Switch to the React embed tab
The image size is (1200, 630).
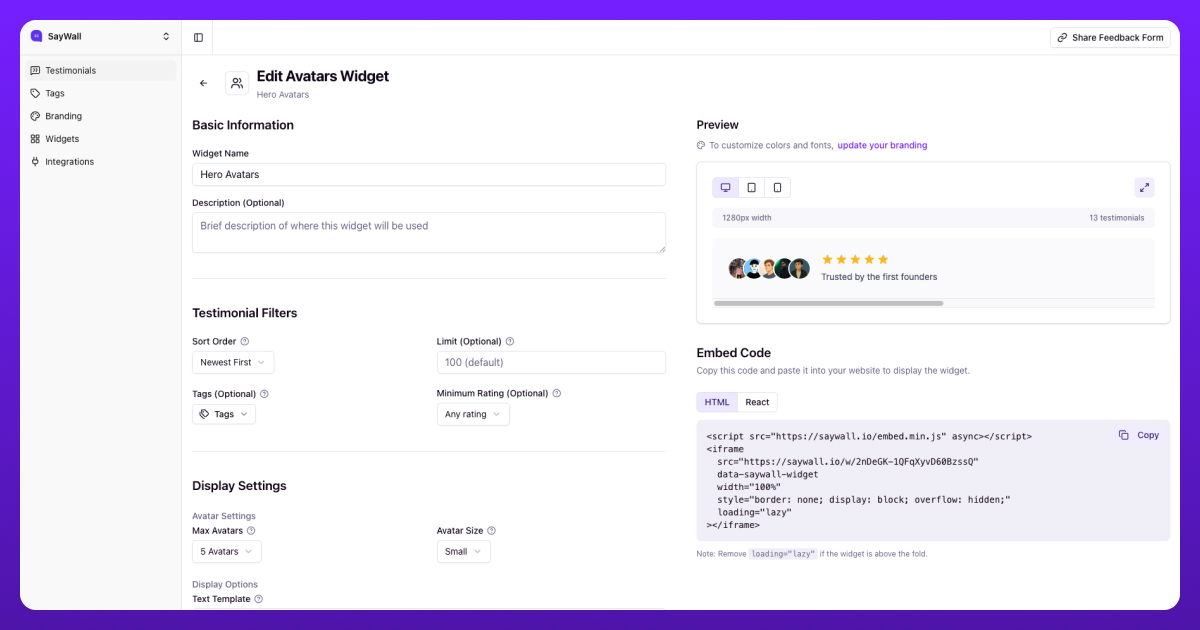pos(757,402)
